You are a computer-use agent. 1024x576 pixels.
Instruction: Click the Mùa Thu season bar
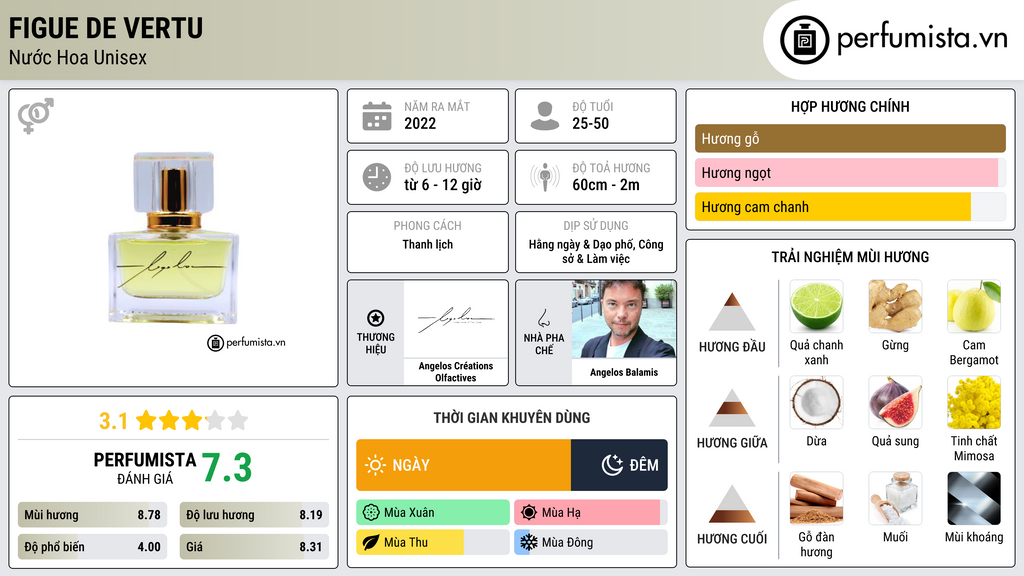(433, 543)
